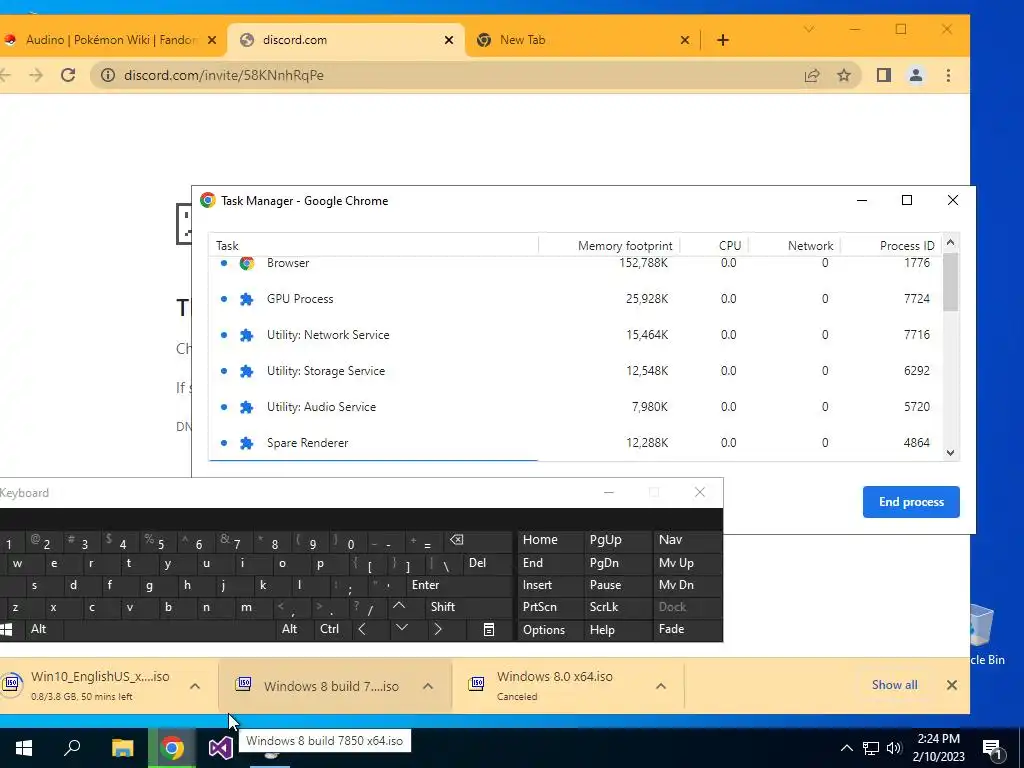This screenshot has height=768, width=1024.
Task: Click the forward navigation arrow in Chrome
Action: coord(36,75)
